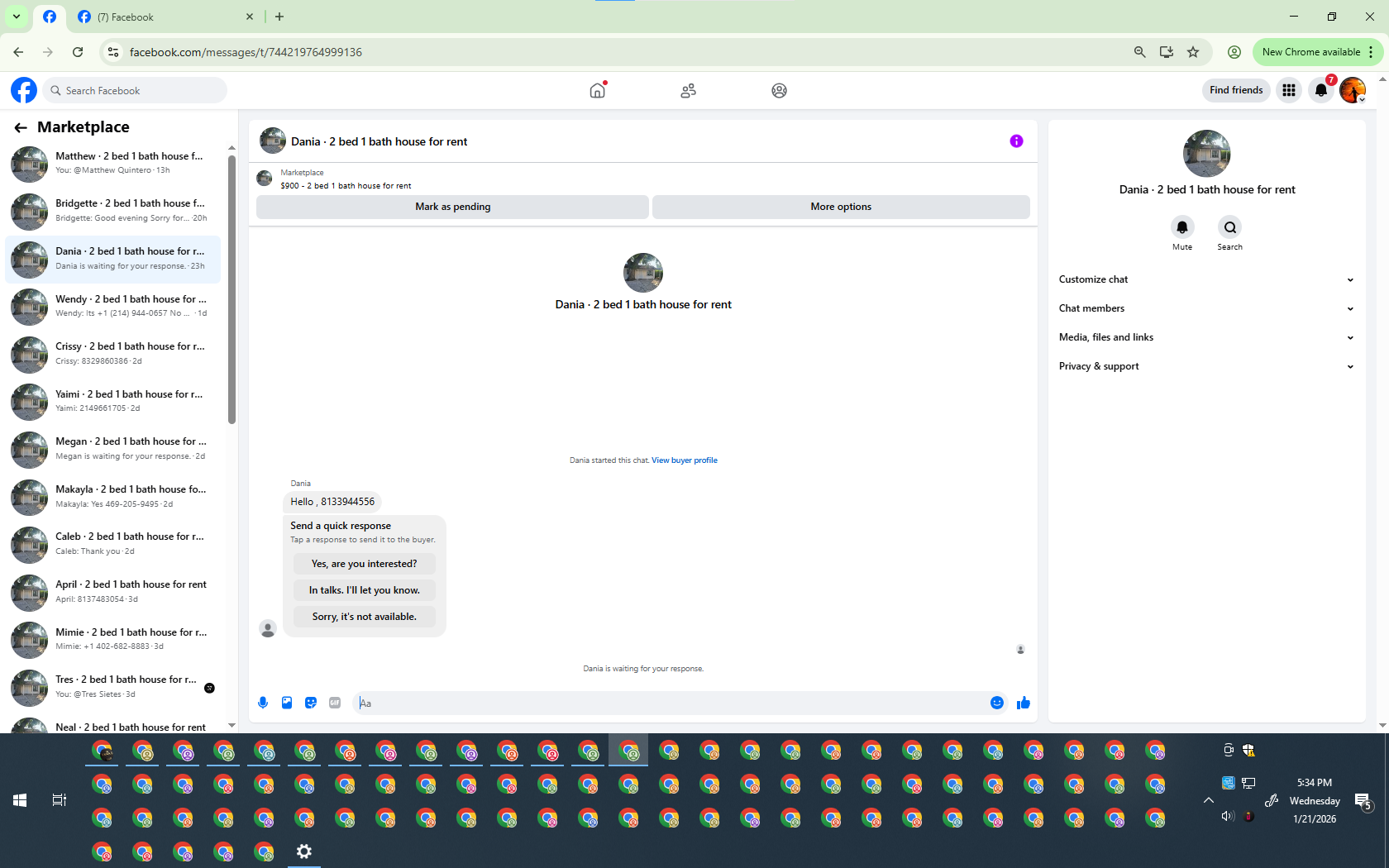This screenshot has height=868, width=1389.
Task: Click the Search Facebook field
Action: point(135,90)
